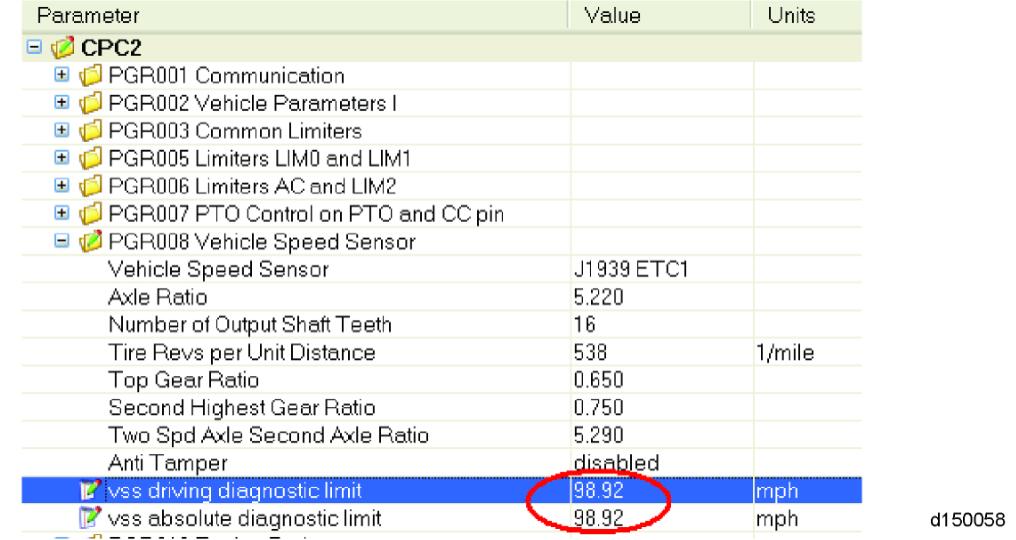Click edit icon beside vss absolute diagnostic limit
The image size is (1016, 540).
click(90, 518)
